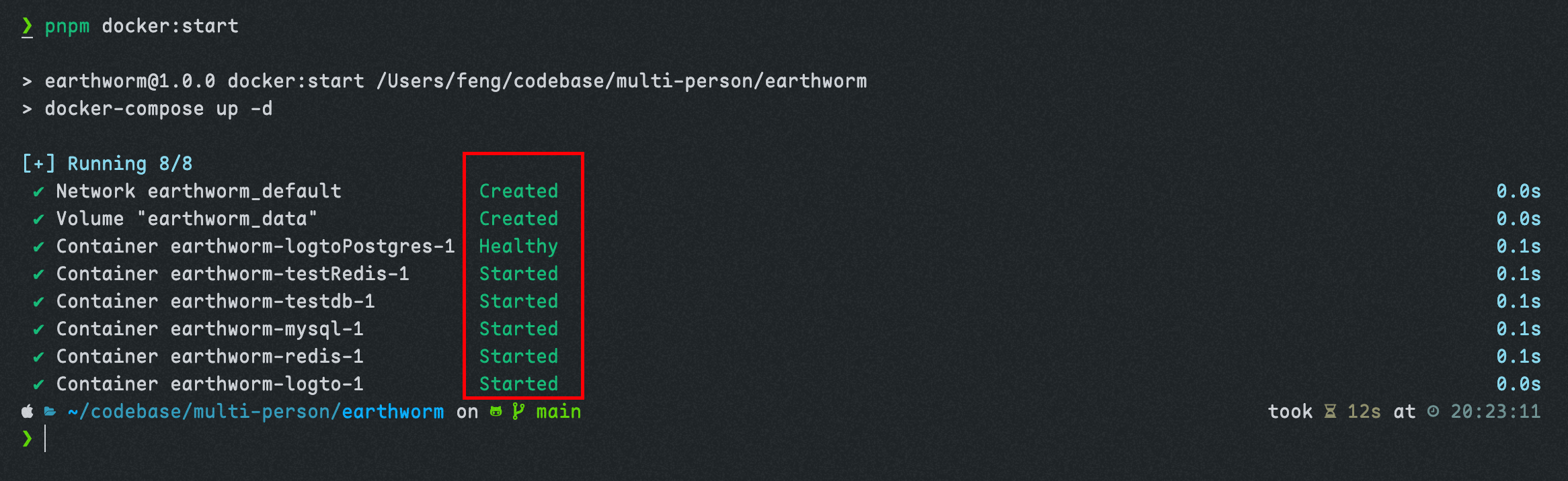Click the ~/codebase/multi-person/earthworm path

[256, 411]
